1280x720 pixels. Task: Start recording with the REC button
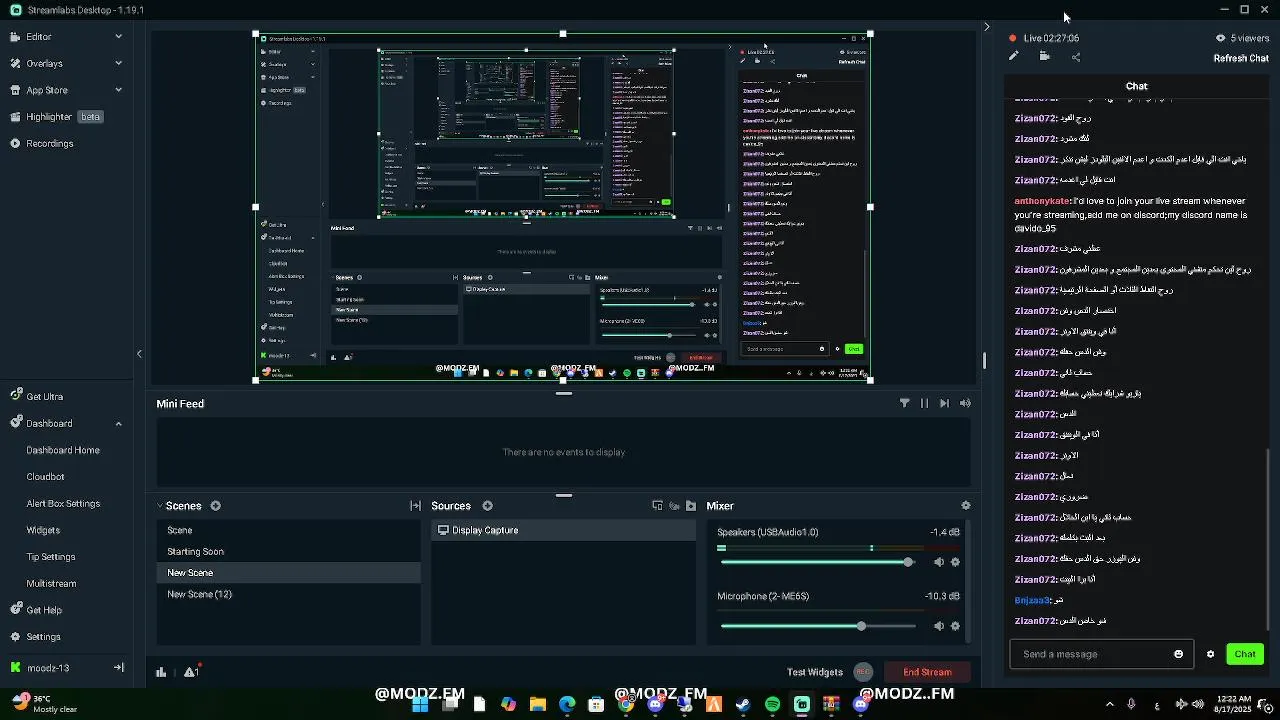(x=864, y=672)
